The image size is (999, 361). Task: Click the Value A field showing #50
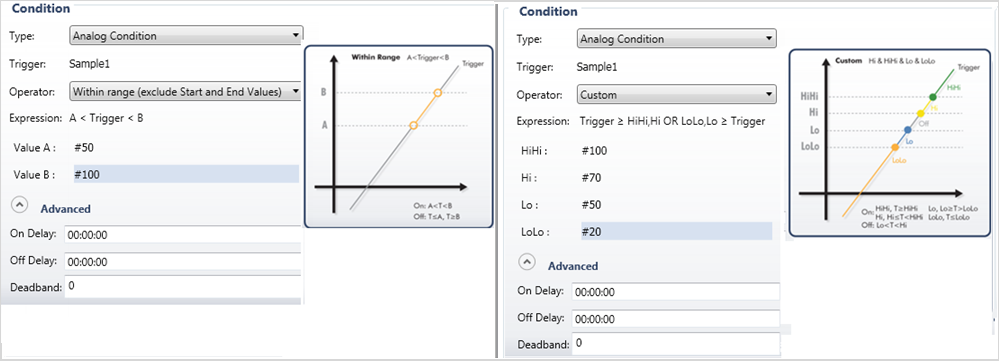tap(184, 147)
